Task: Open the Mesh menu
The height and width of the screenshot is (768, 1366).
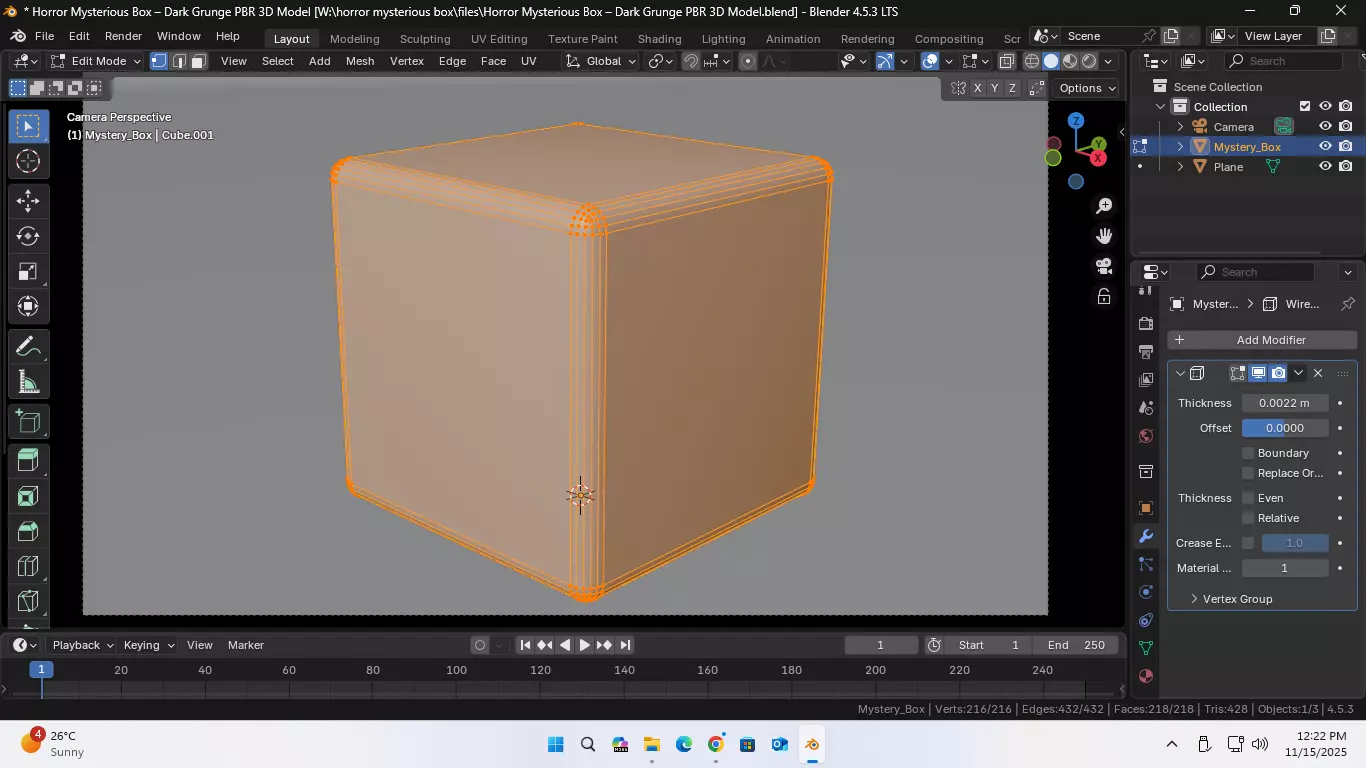Action: 360,61
